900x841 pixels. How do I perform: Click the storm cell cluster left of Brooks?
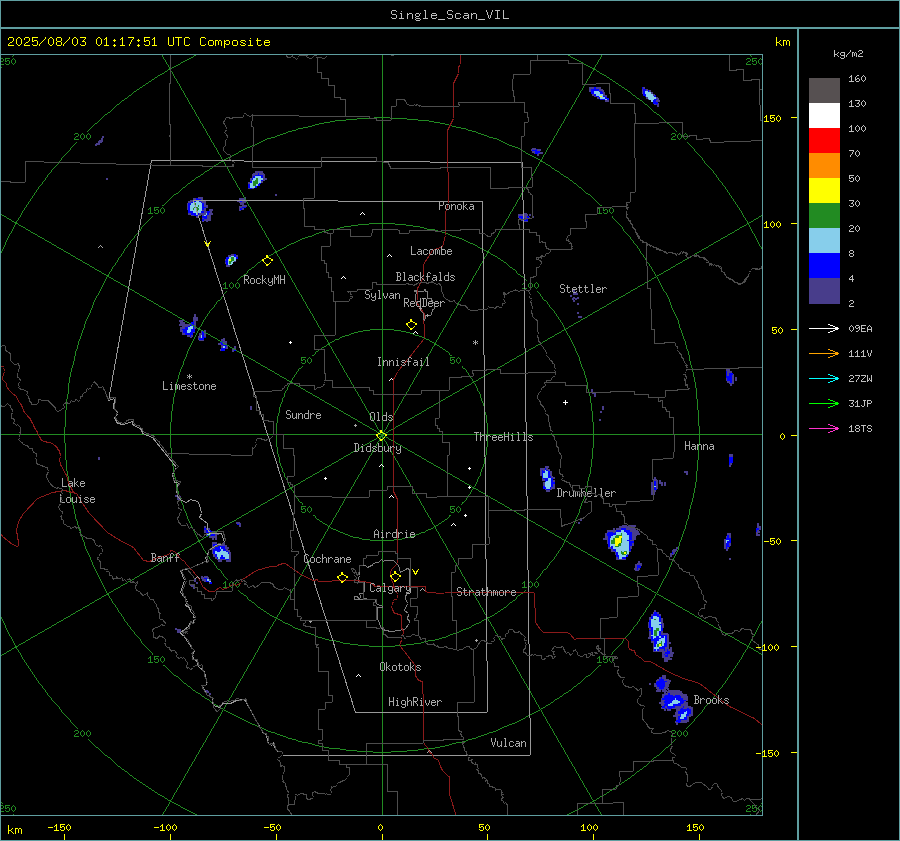pyautogui.click(x=674, y=700)
